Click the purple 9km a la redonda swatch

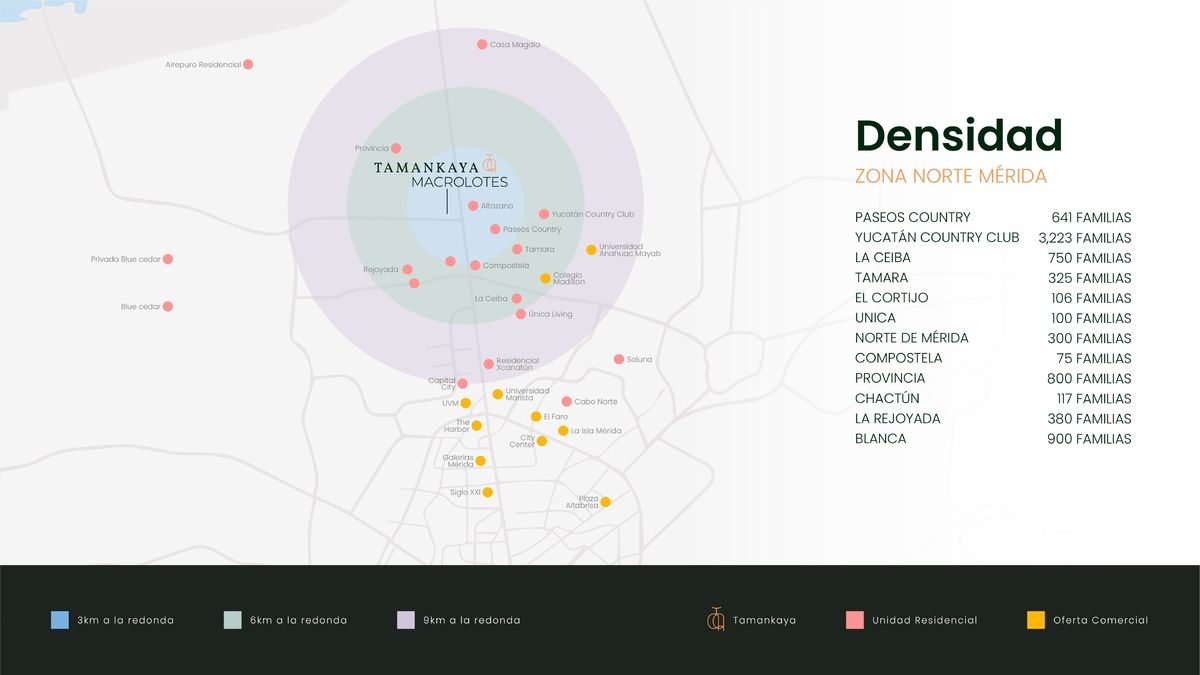[406, 620]
